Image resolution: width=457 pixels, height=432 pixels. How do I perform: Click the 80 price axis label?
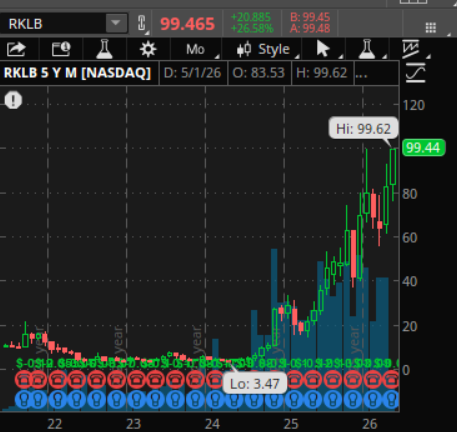410,194
